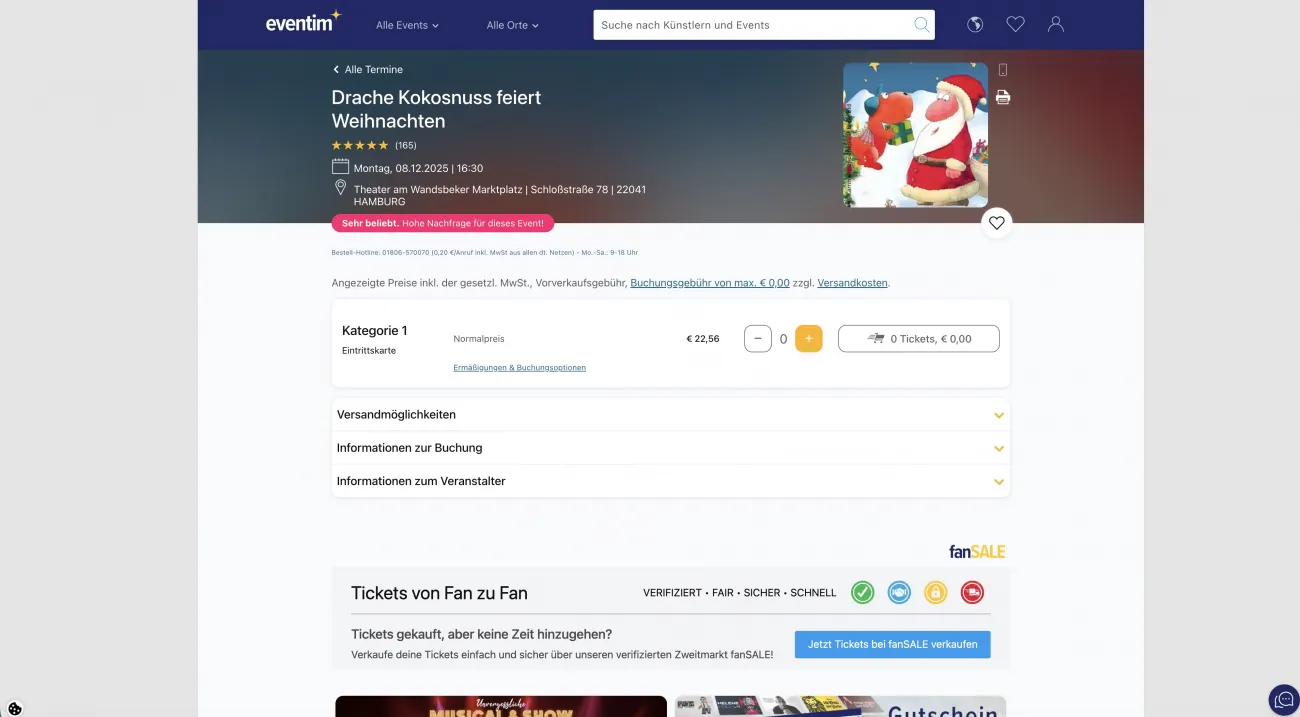Click the magnifying glass search icon

point(919,24)
